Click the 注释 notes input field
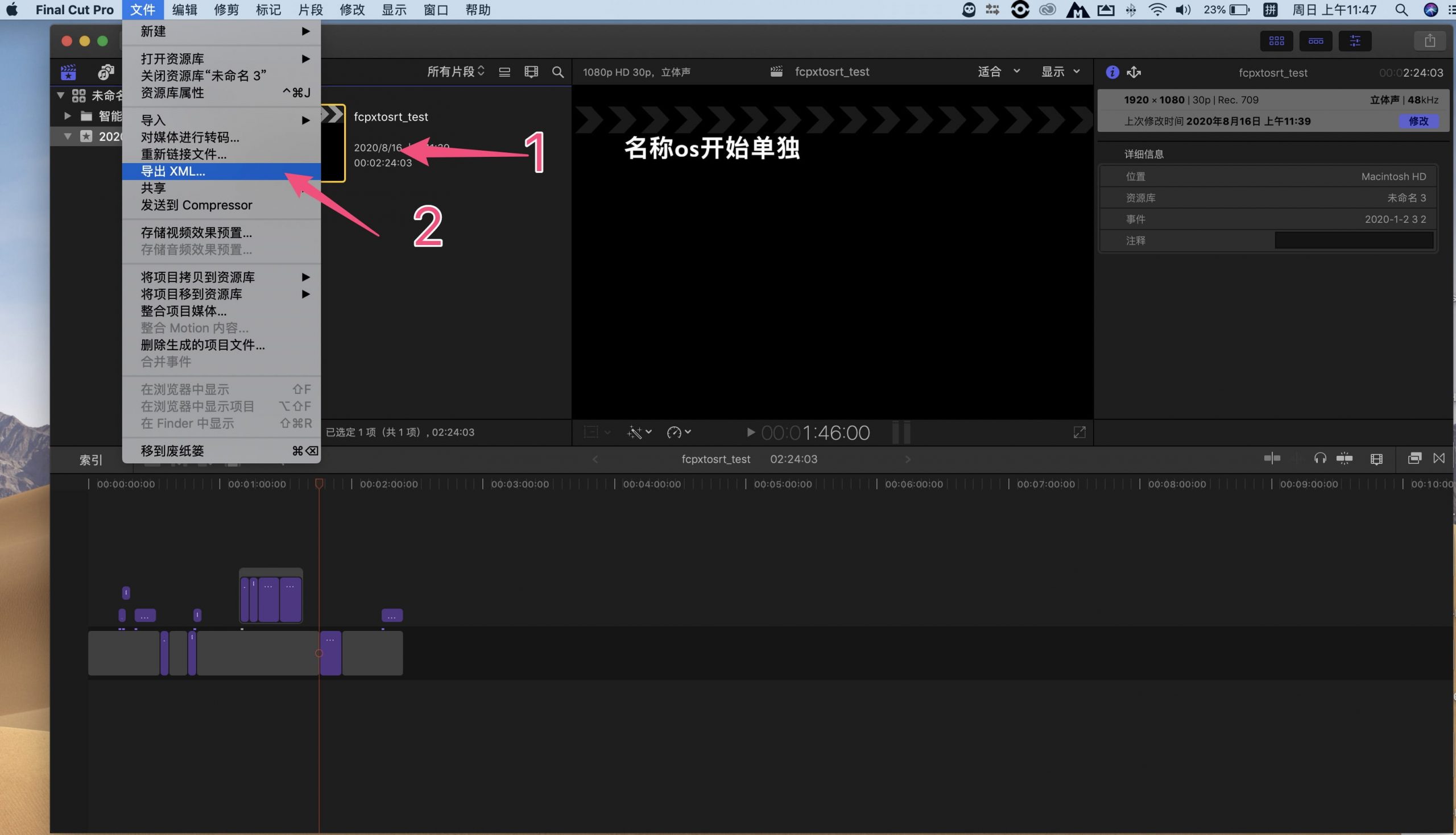1456x835 pixels. (x=1354, y=240)
